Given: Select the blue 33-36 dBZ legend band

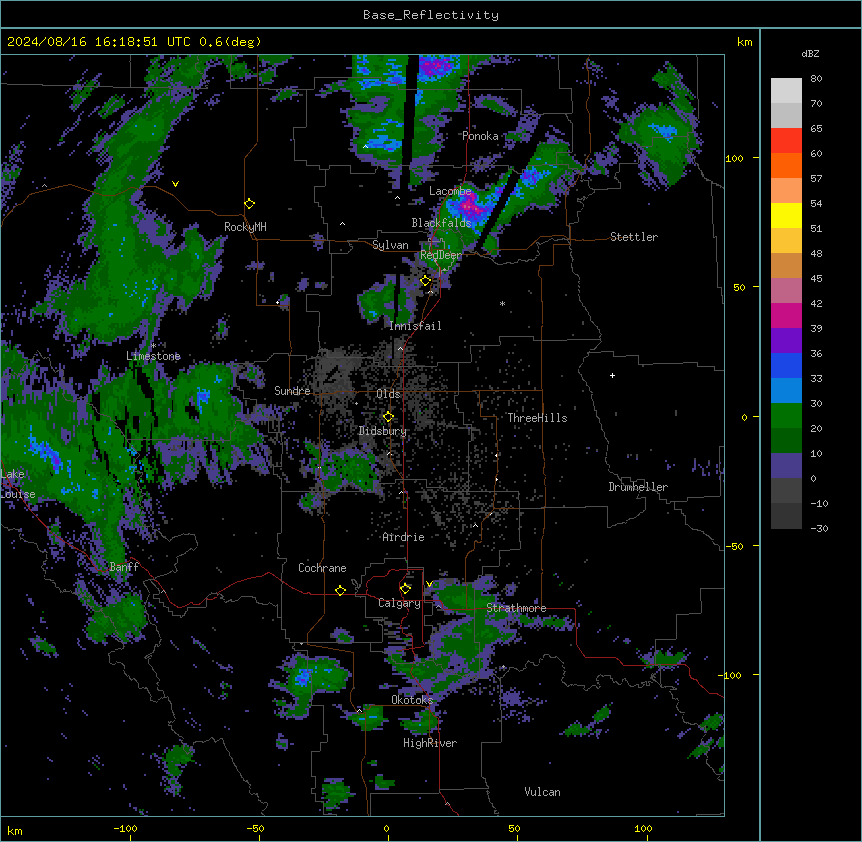Looking at the screenshot, I should [786, 365].
